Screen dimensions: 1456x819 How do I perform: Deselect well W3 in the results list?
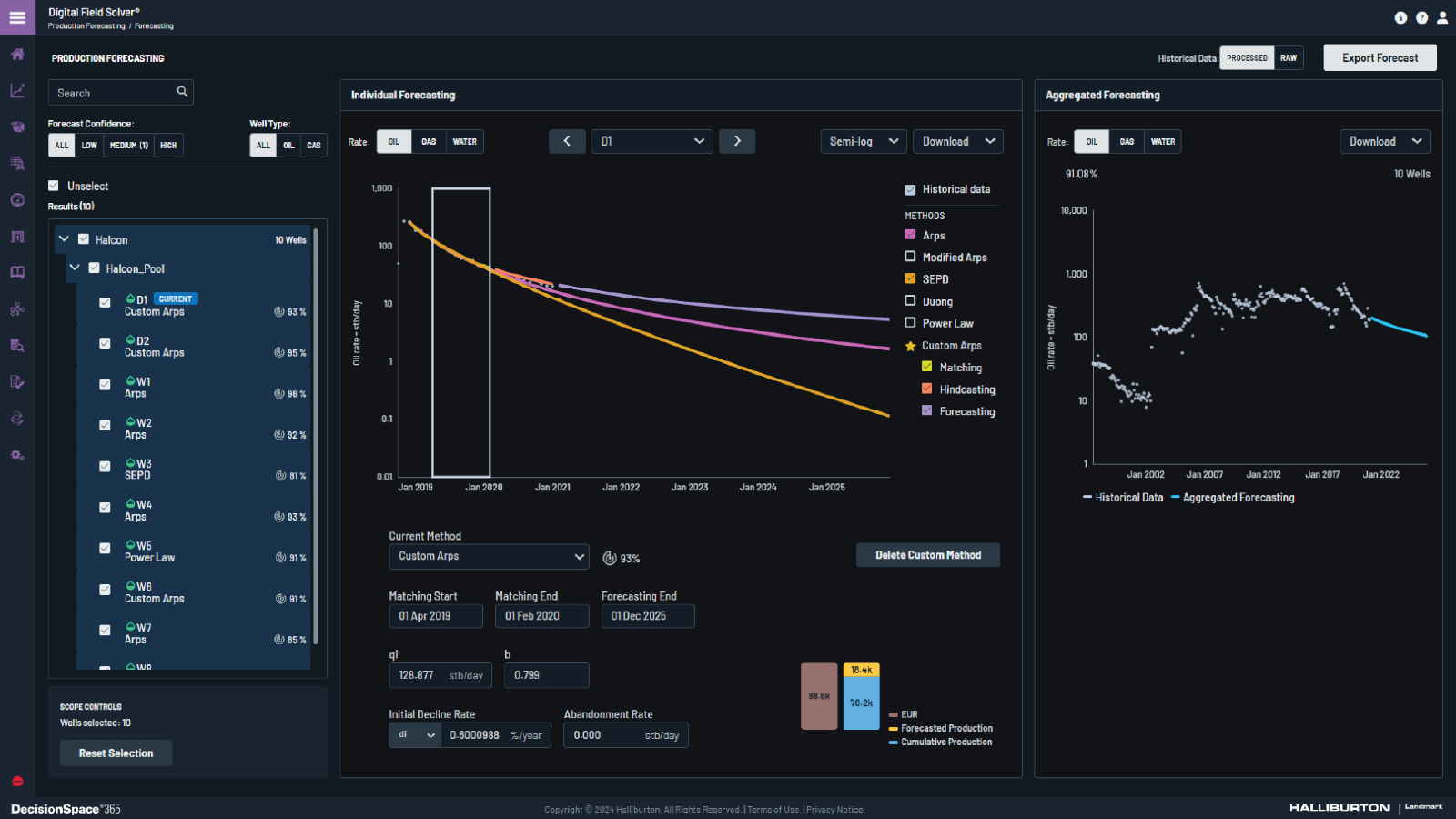tap(105, 466)
